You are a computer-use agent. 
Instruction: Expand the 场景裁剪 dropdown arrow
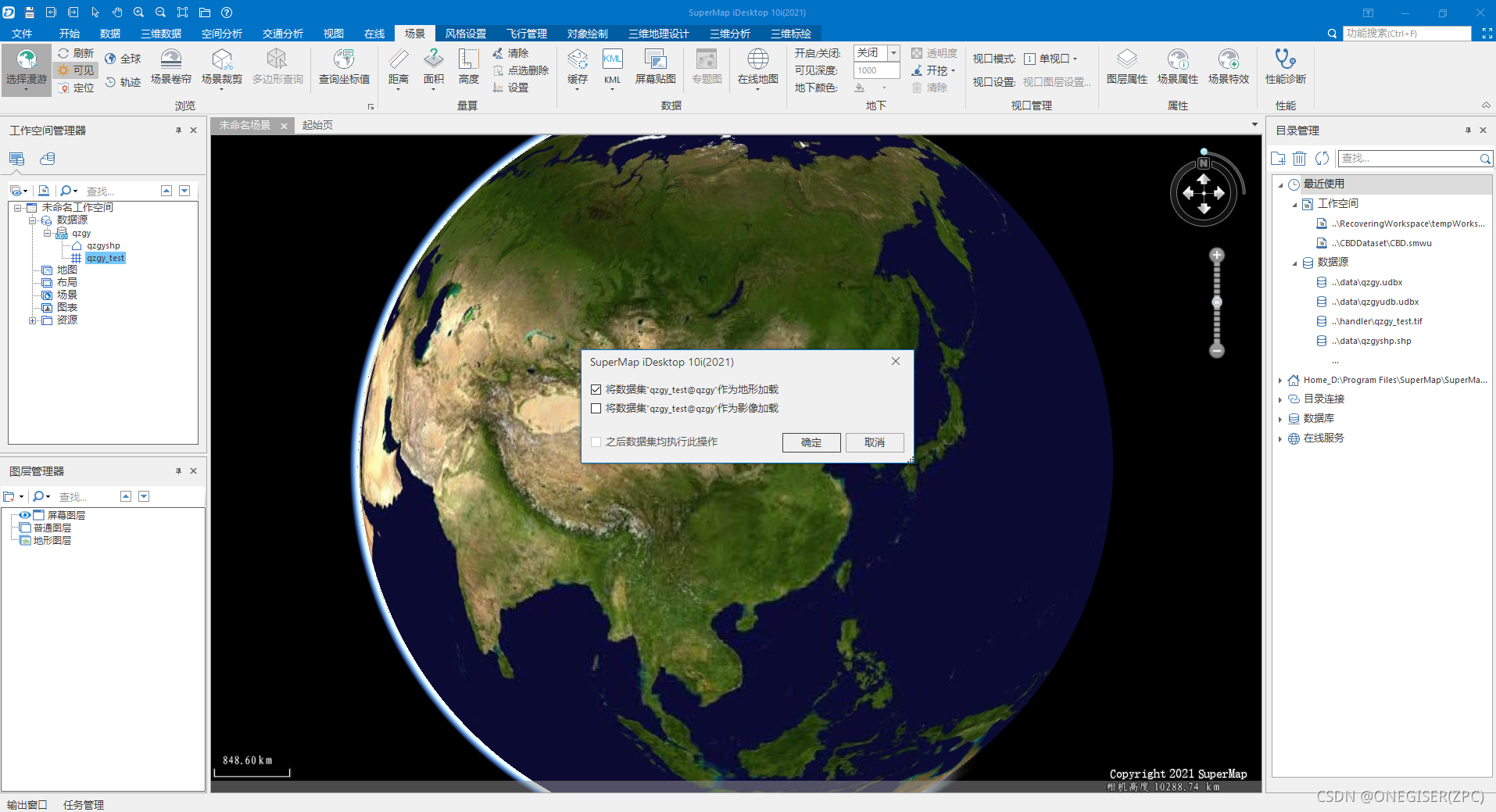point(222,88)
